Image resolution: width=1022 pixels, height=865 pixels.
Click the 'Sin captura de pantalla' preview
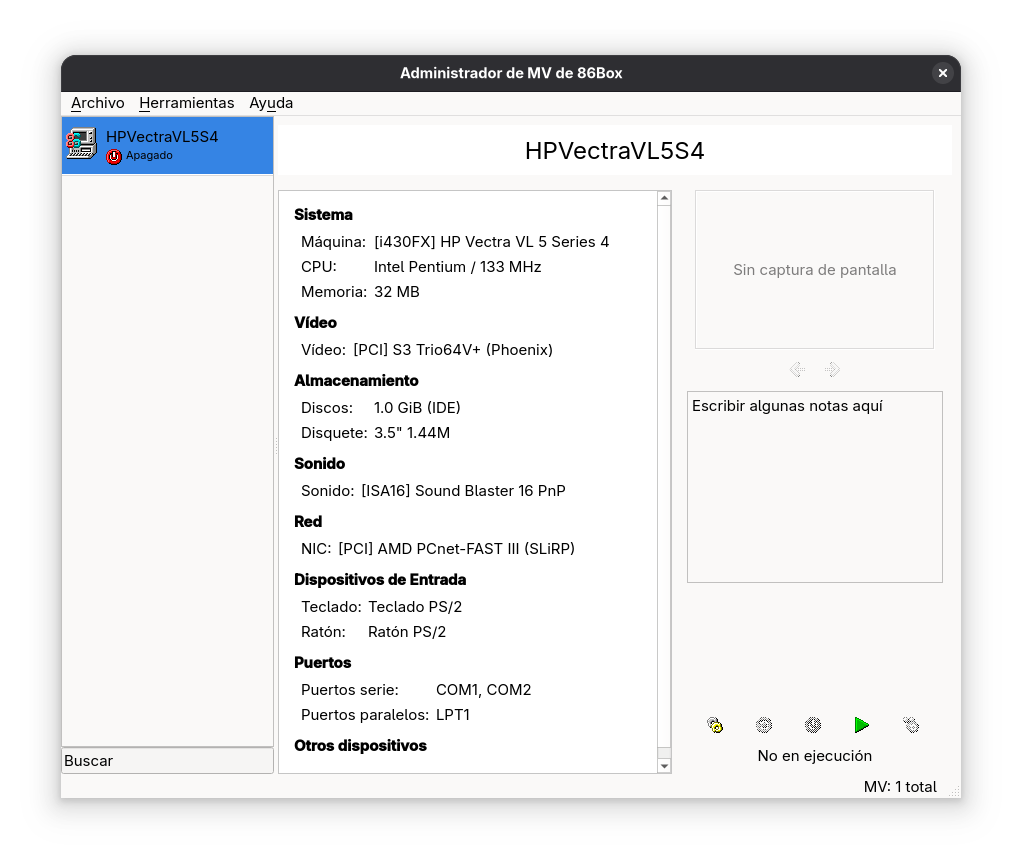coord(814,269)
